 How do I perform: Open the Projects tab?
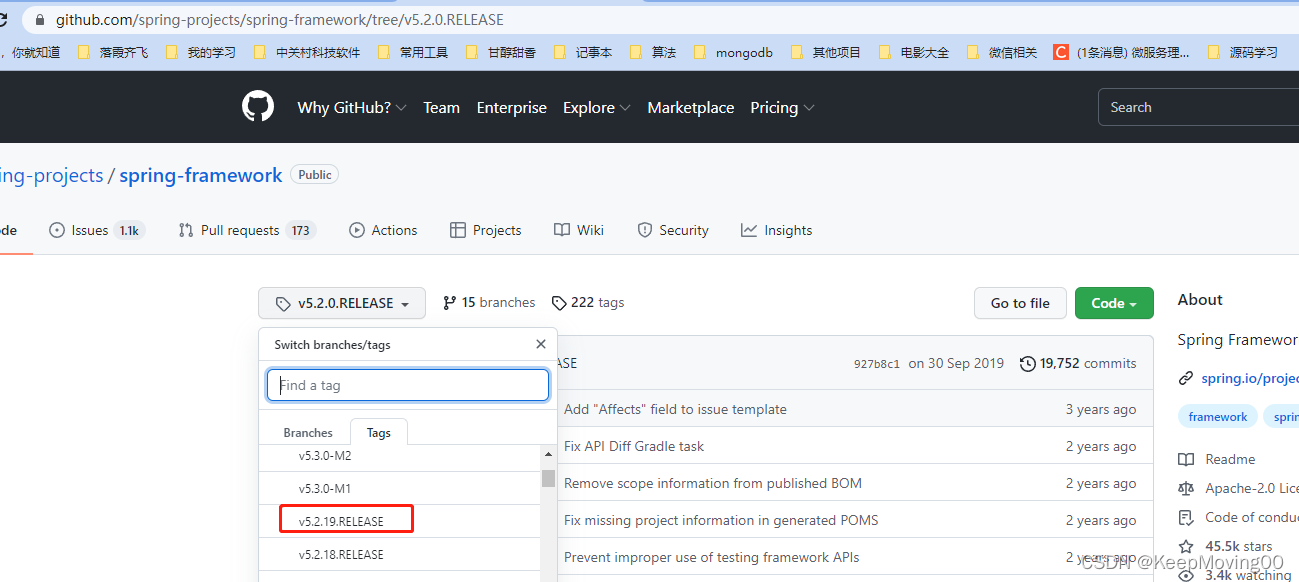point(486,230)
